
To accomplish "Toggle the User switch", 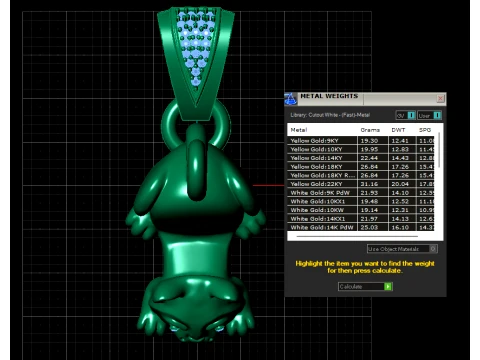I will (430, 115).
